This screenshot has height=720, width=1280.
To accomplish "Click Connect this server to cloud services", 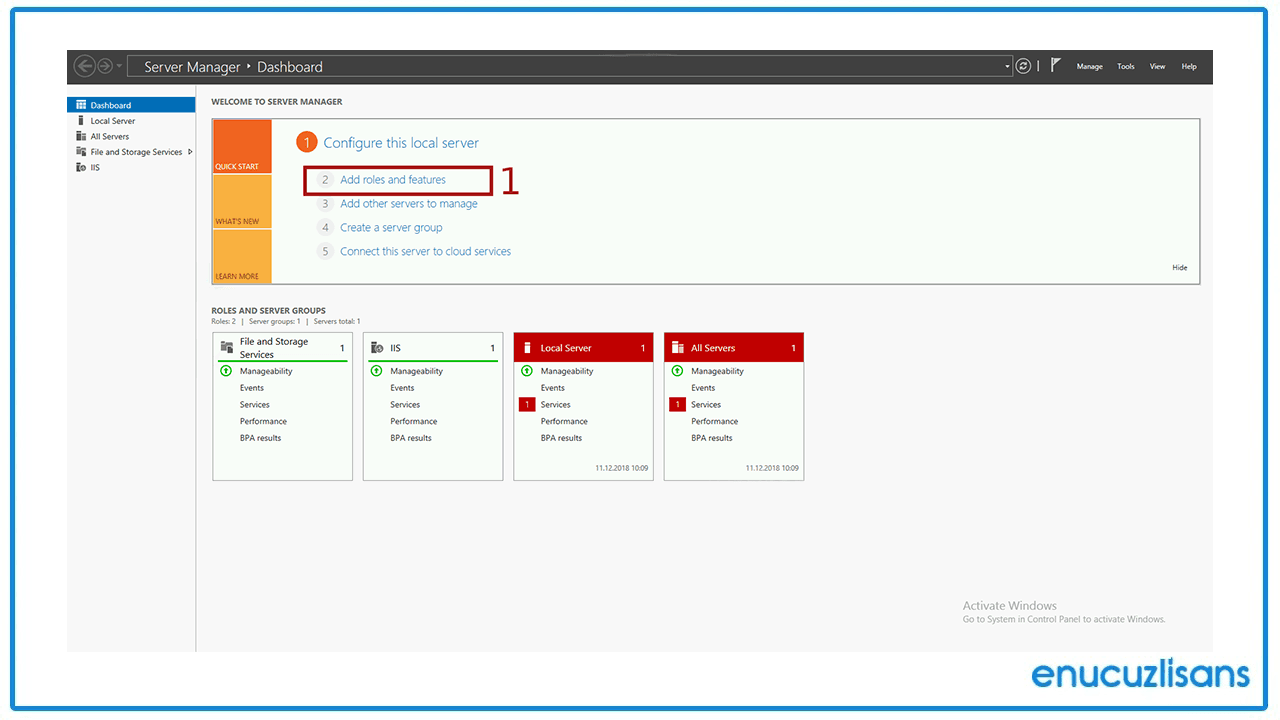I will (425, 252).
